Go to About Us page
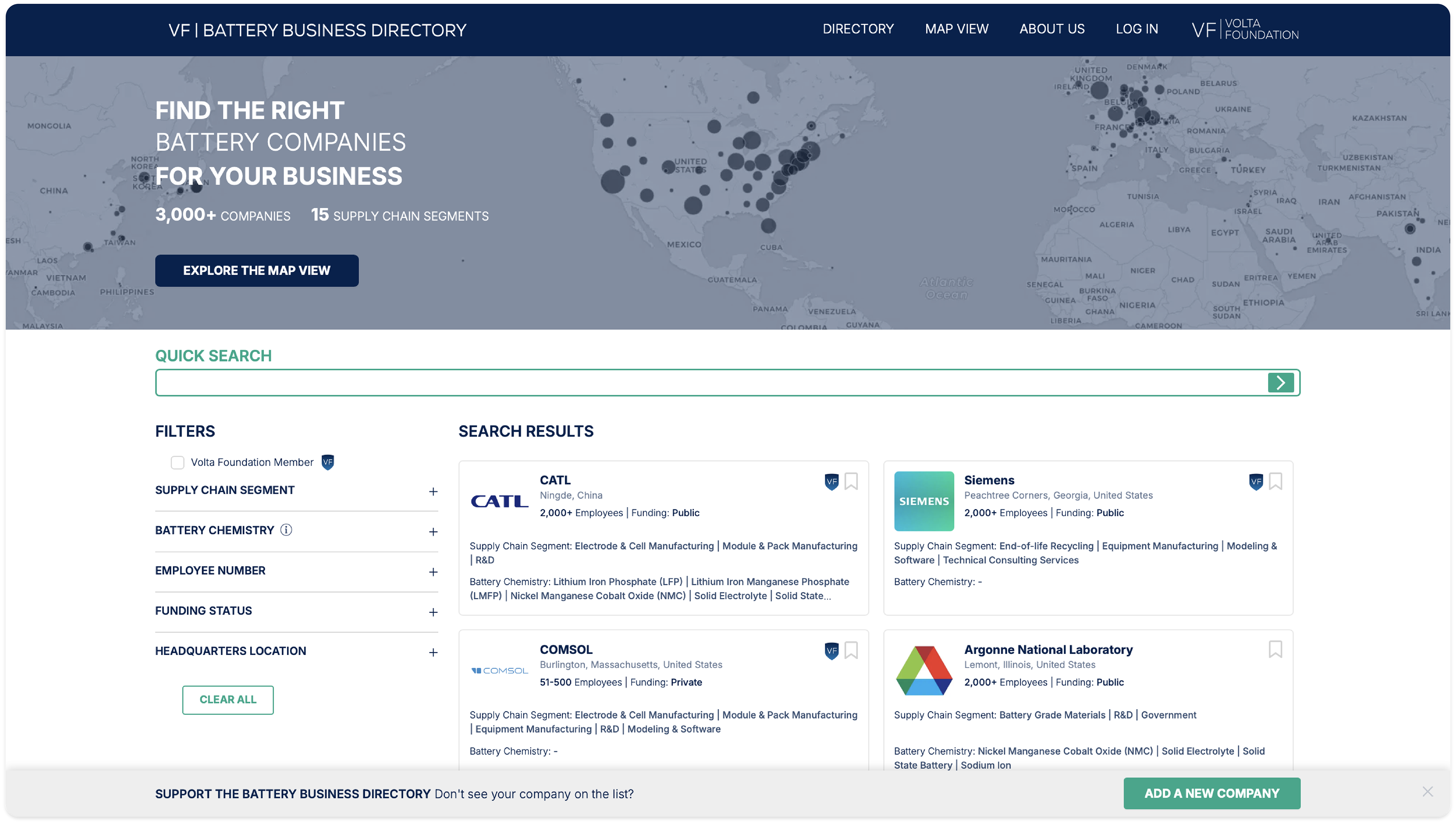1456x824 pixels. (1051, 29)
